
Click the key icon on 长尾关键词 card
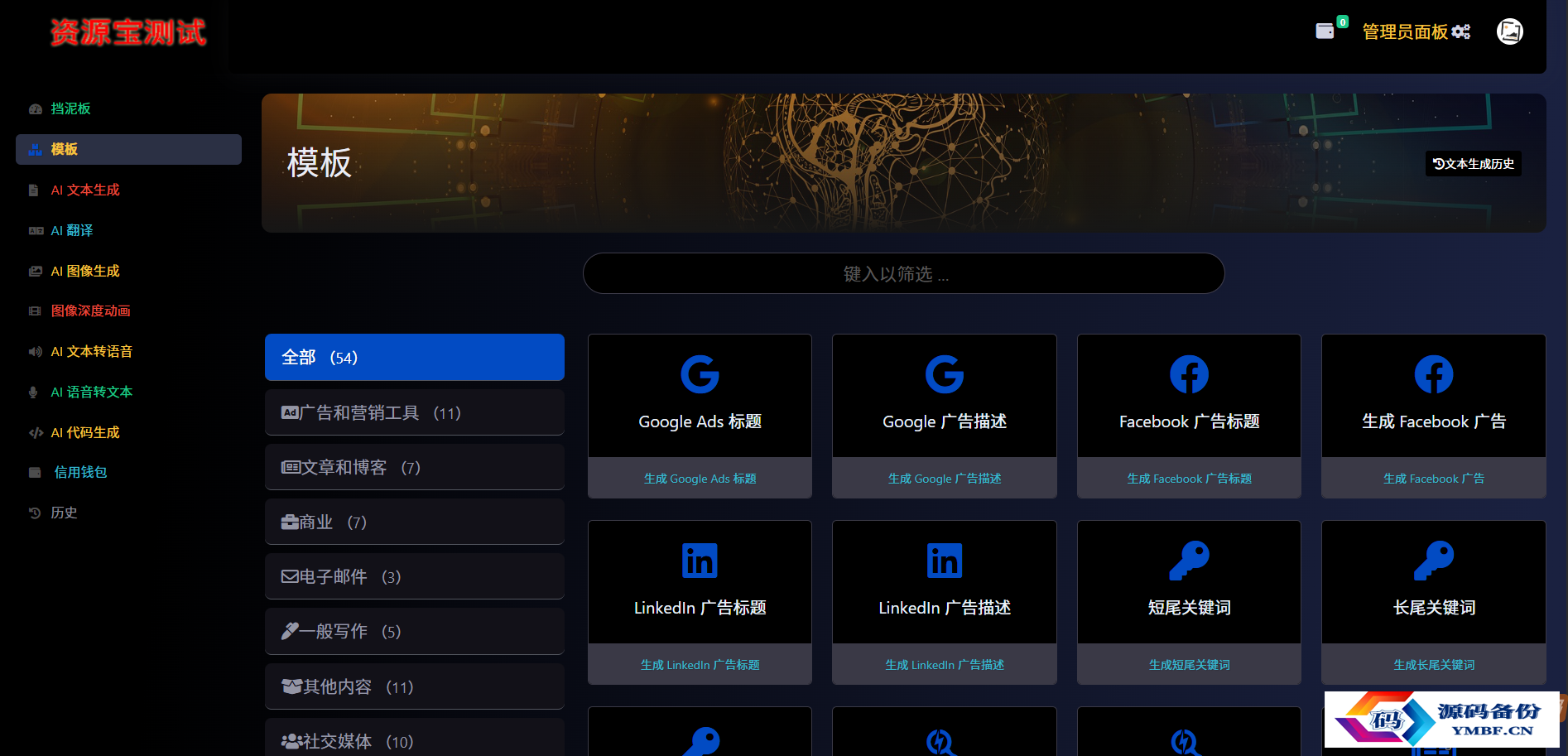click(x=1434, y=561)
